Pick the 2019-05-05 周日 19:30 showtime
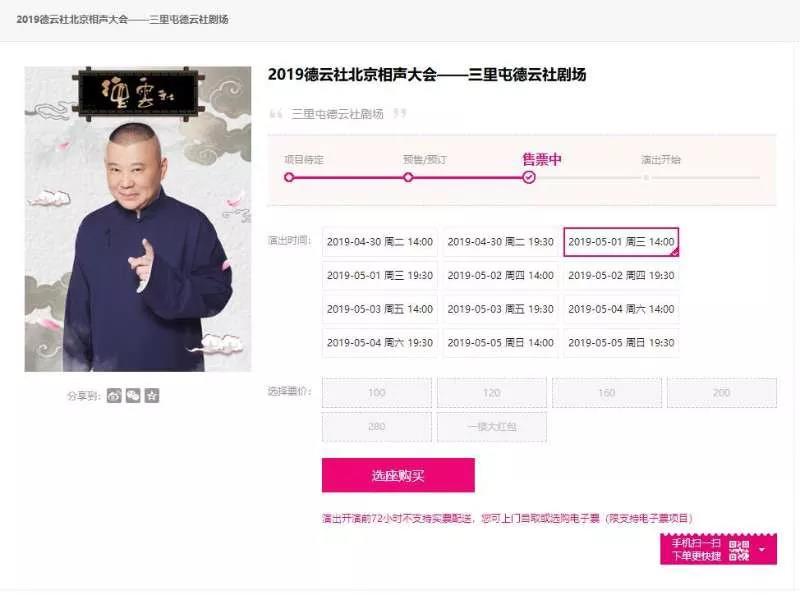The width and height of the screenshot is (800, 595). (x=621, y=342)
